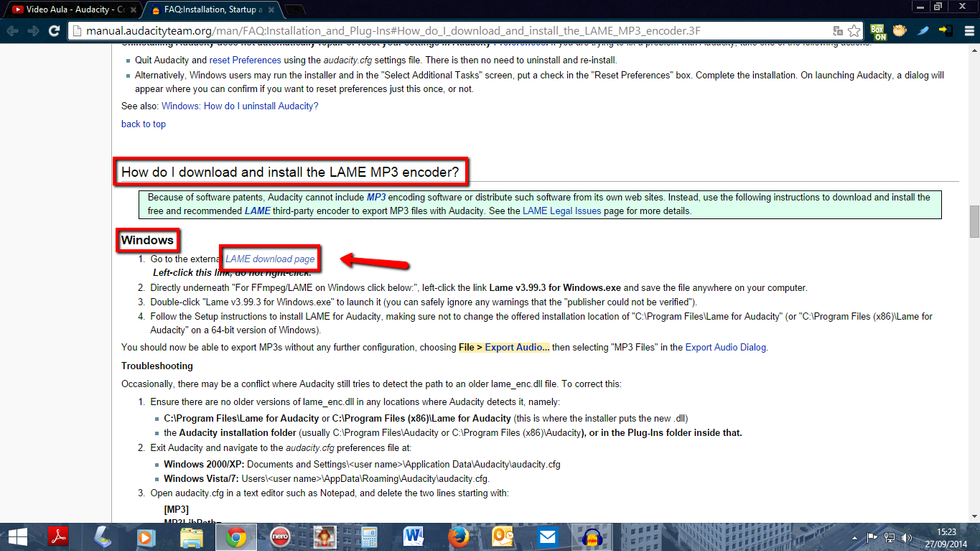Open the reset Preferences link
The image size is (980, 551).
click(x=245, y=60)
